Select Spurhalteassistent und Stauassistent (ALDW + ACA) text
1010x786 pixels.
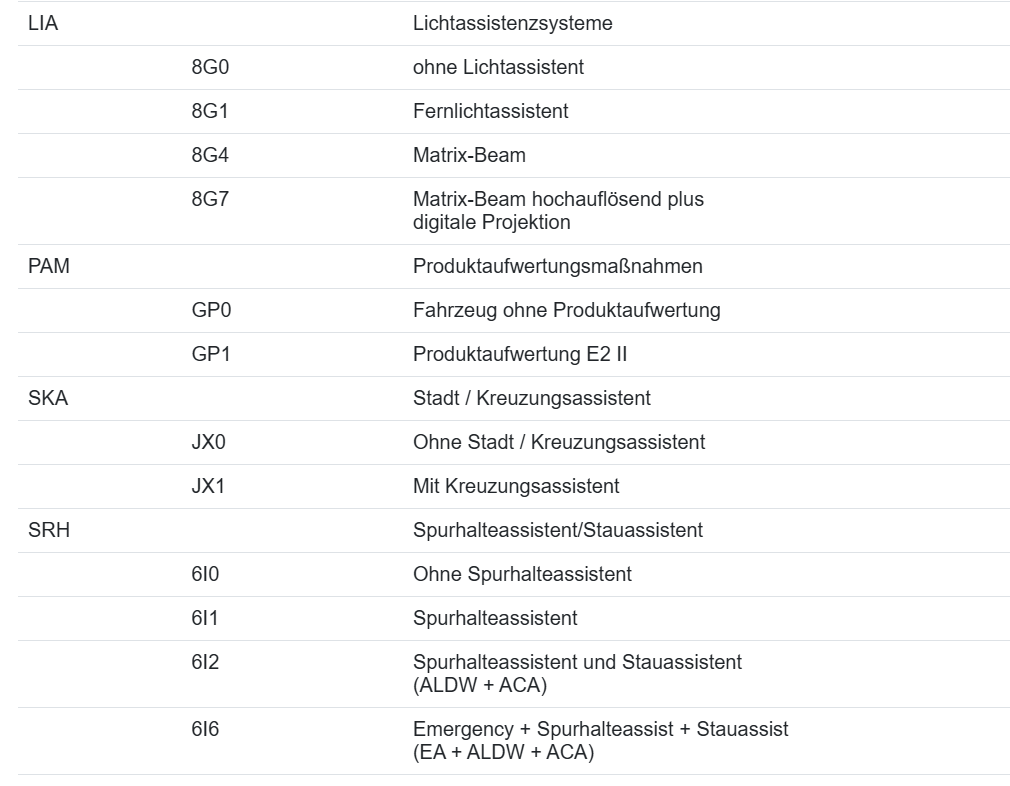[577, 673]
